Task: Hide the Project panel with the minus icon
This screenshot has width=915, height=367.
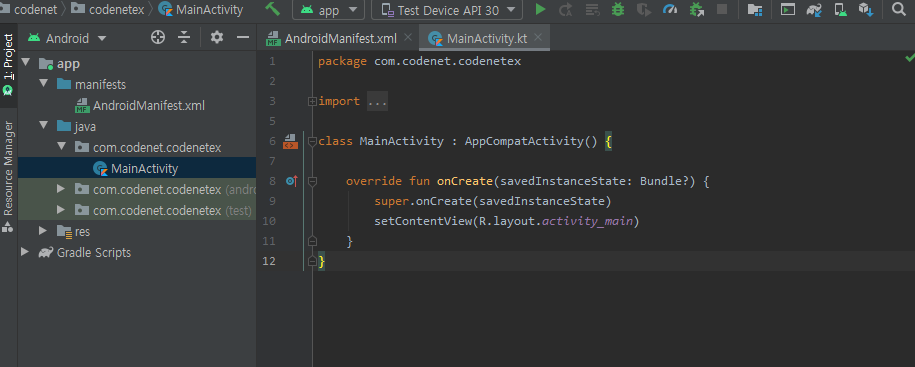Action: pyautogui.click(x=243, y=38)
